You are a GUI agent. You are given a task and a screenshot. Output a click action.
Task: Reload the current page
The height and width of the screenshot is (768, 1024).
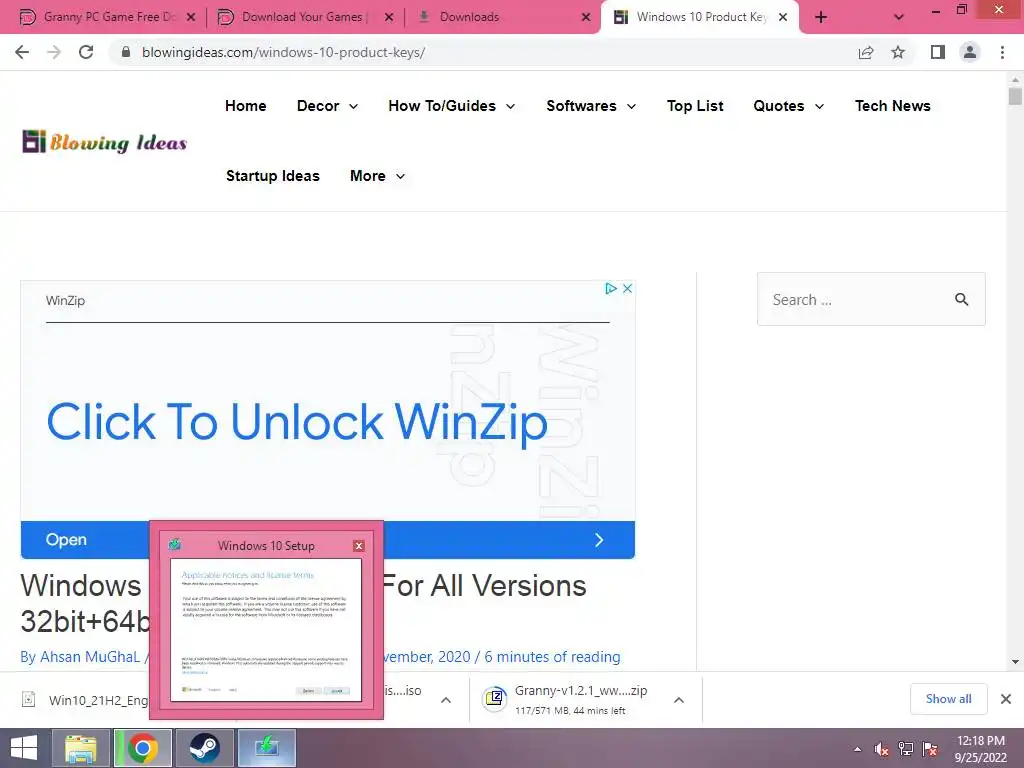point(86,52)
